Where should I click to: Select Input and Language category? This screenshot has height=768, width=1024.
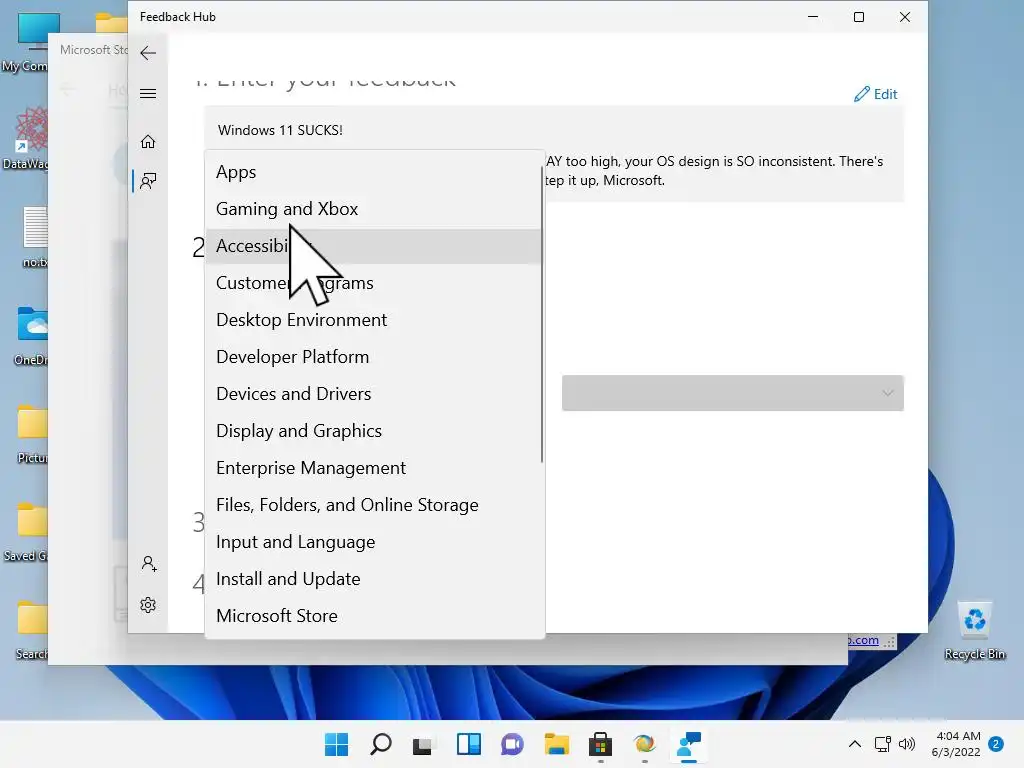374,542
